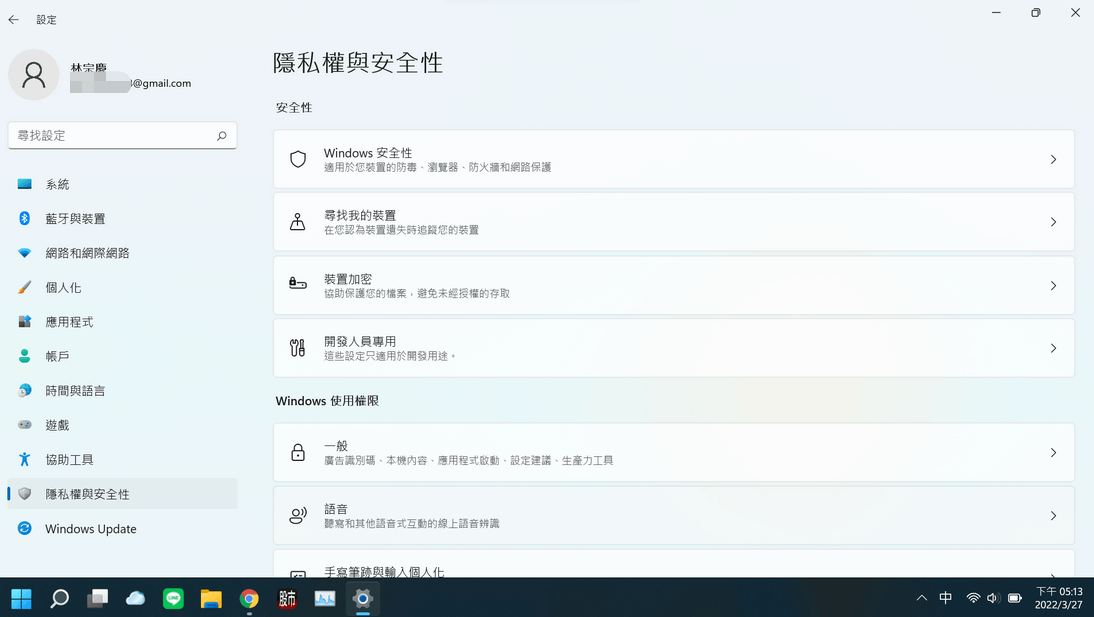Select 時間與語言 in the sidebar
This screenshot has width=1094, height=617.
[122, 390]
